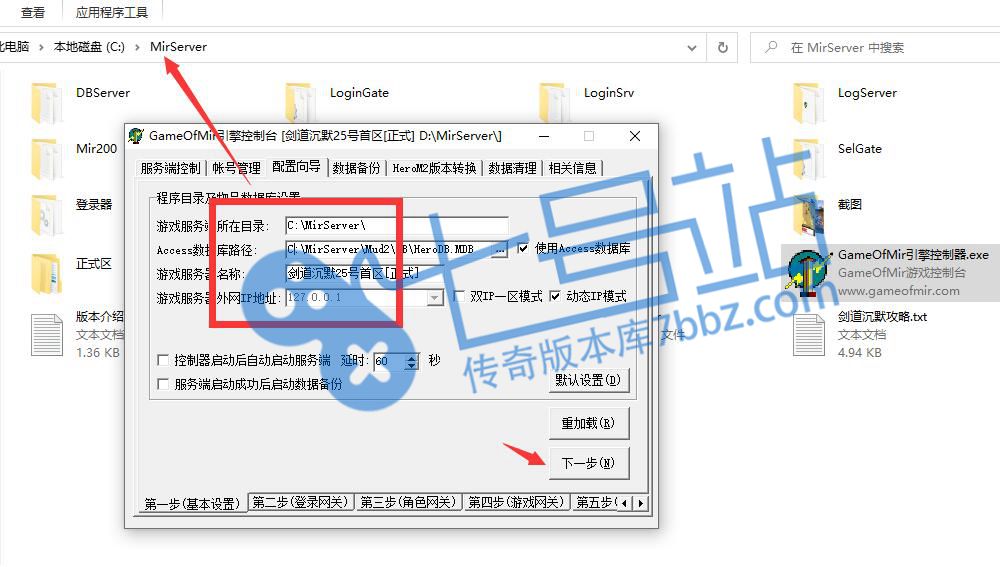Select the 配置向导 tab

coord(297,166)
